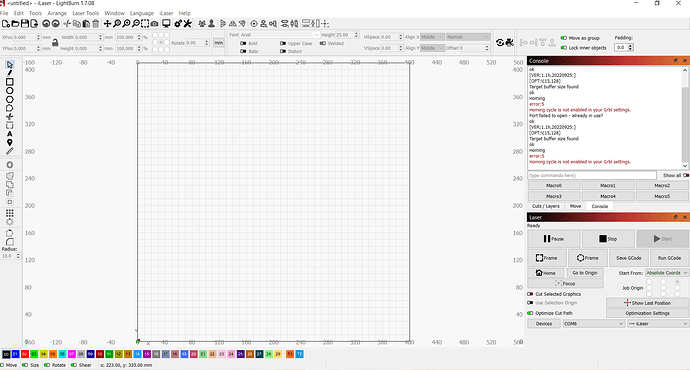Toggle Distort switch
690x370 pixels.
coord(283,51)
